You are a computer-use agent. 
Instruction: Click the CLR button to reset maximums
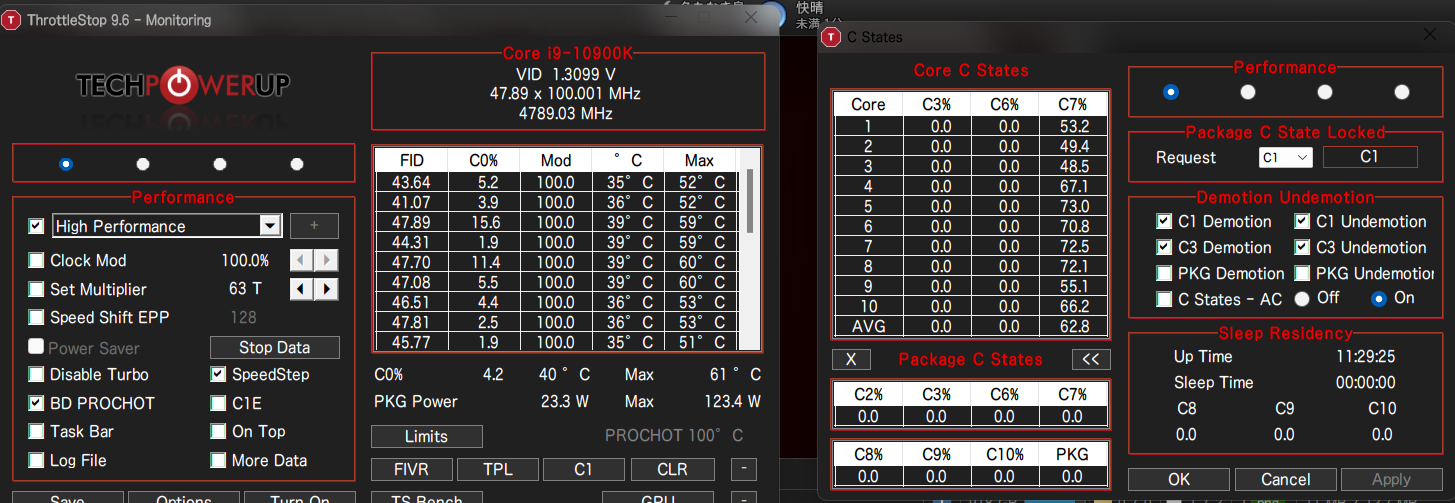[672, 470]
